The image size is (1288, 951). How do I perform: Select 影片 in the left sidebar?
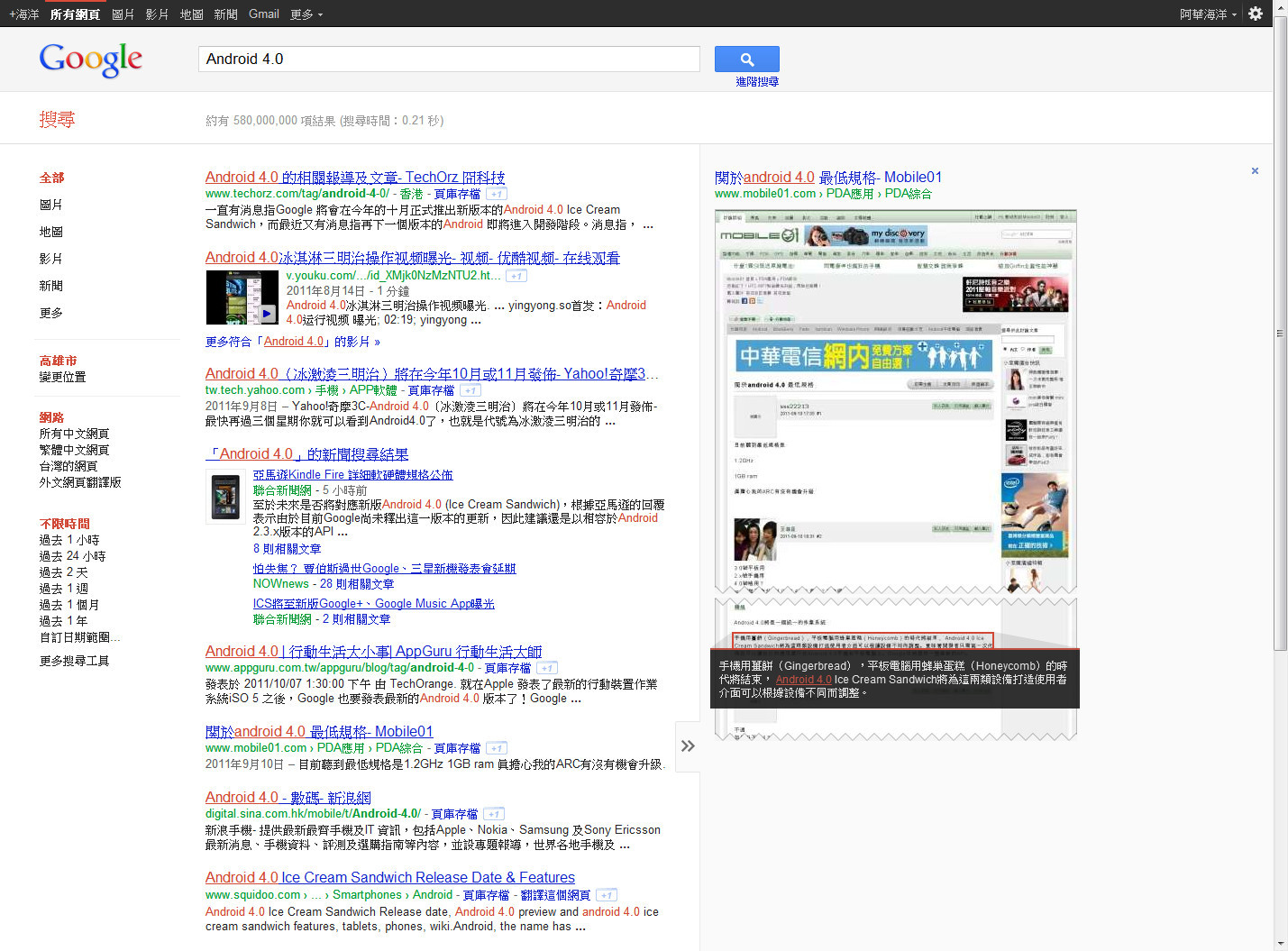pos(51,259)
